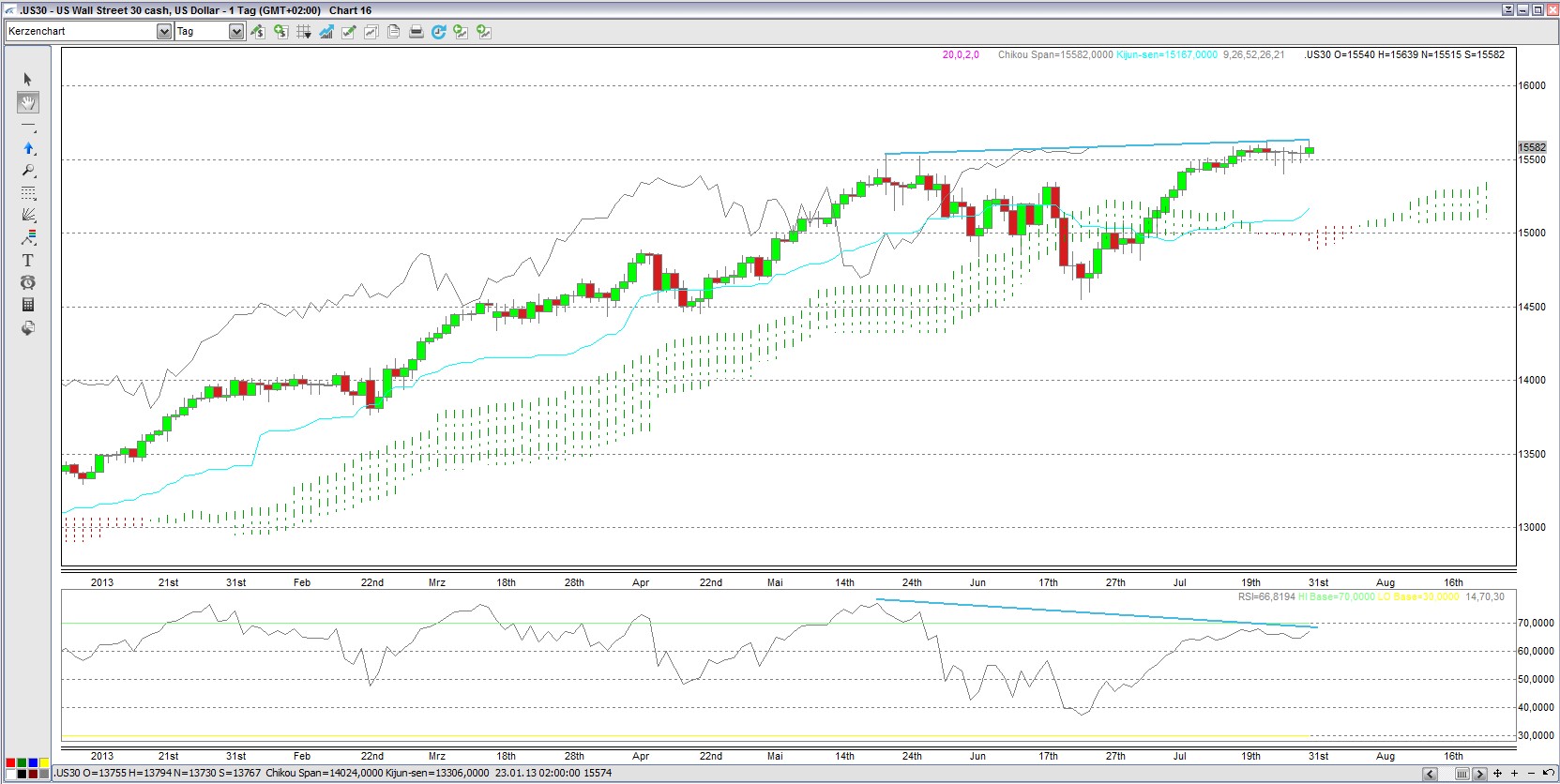Zoom in using the plus button
This screenshot has width=1560, height=784.
pyautogui.click(x=1514, y=774)
